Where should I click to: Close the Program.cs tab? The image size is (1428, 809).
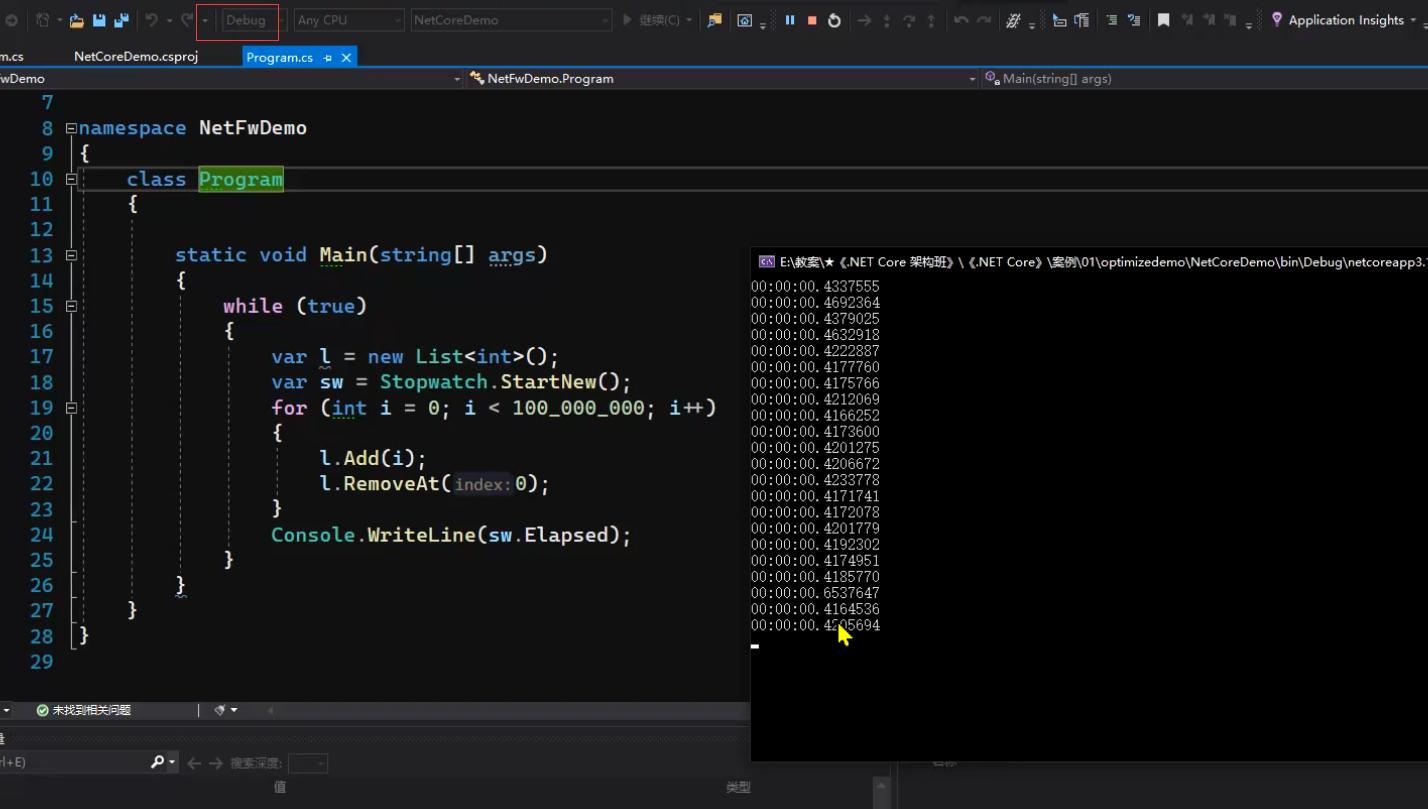coord(346,58)
